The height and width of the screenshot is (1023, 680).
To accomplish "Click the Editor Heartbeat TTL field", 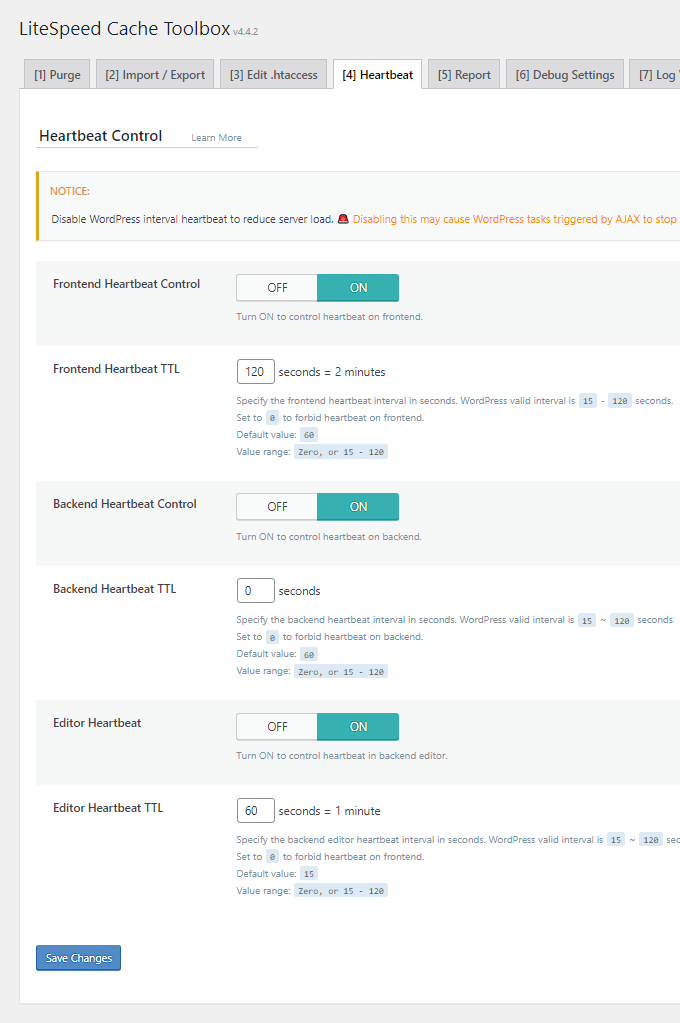I will click(x=255, y=810).
